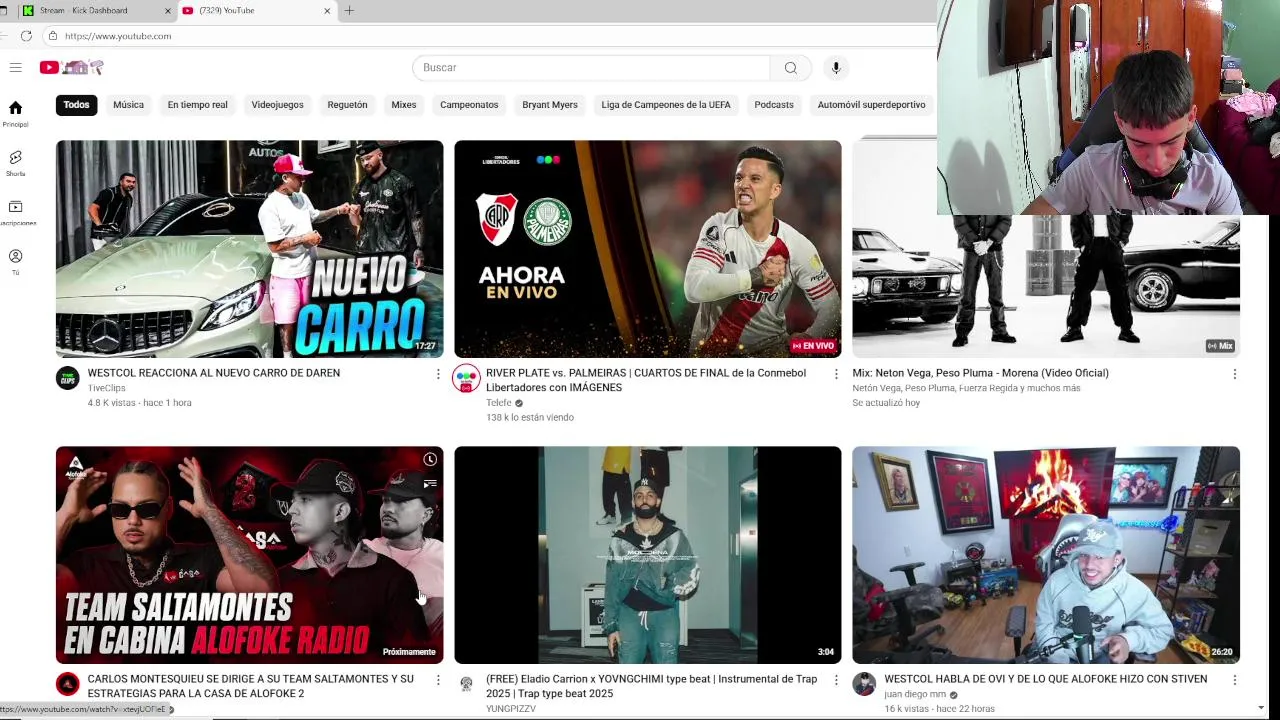This screenshot has height=720, width=1280.
Task: Visit juan diego mm channel name
Action: tap(915, 694)
